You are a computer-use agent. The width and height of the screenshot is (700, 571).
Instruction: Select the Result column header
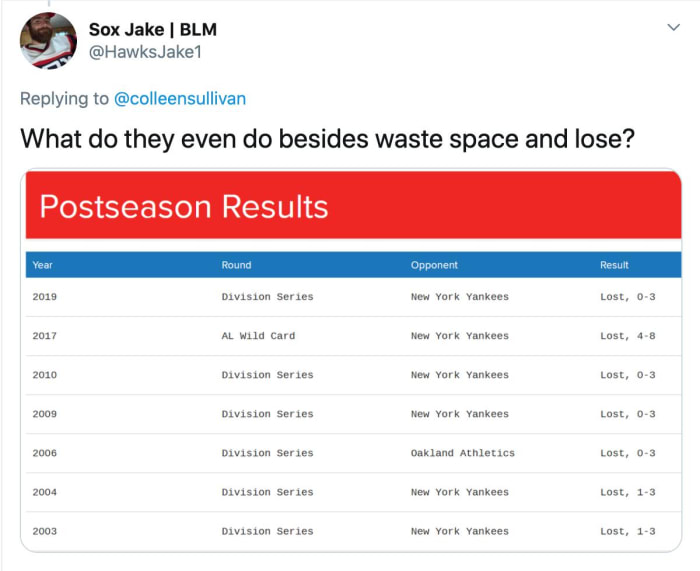click(614, 265)
